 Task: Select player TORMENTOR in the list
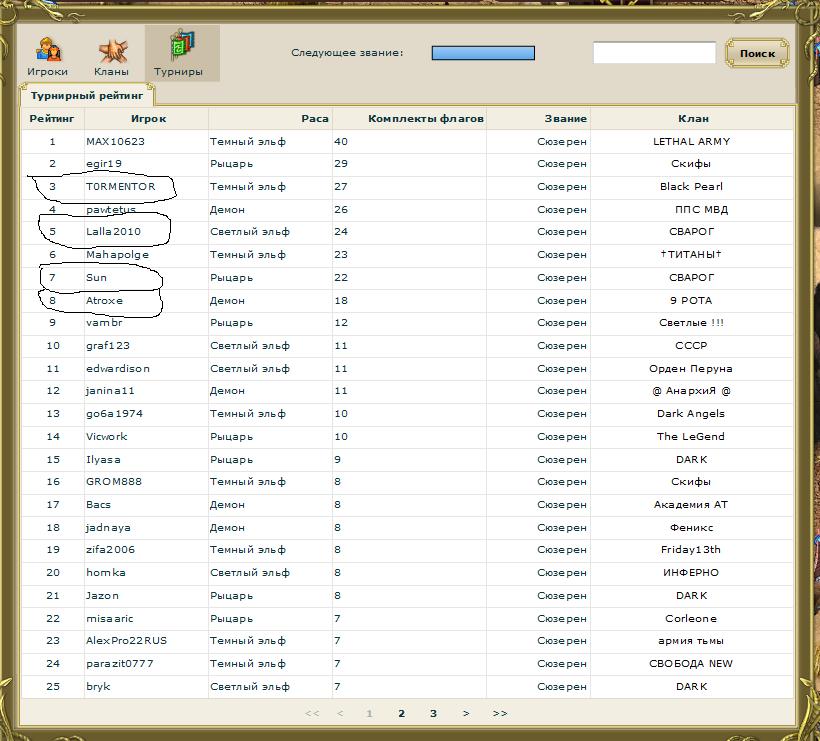pos(120,187)
